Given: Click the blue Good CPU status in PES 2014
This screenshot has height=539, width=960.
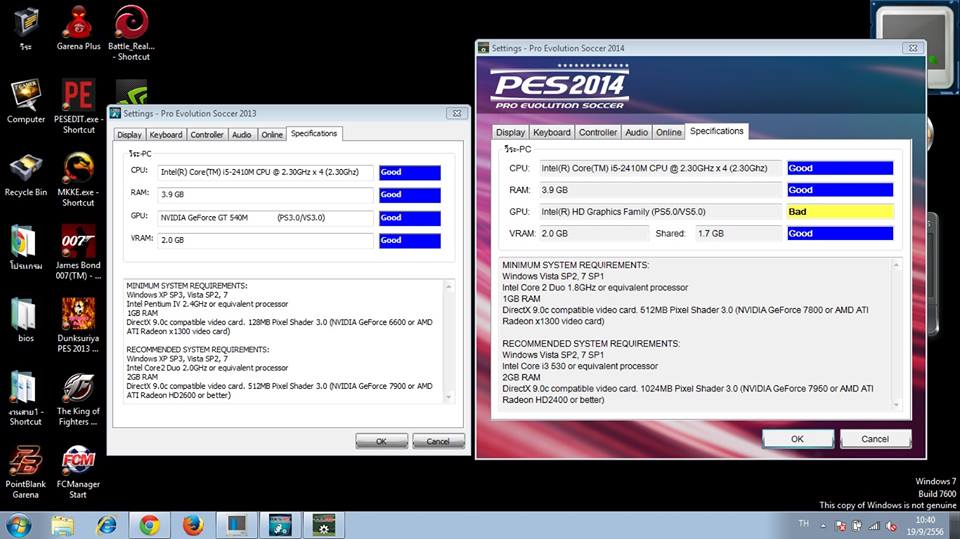Looking at the screenshot, I should [840, 168].
